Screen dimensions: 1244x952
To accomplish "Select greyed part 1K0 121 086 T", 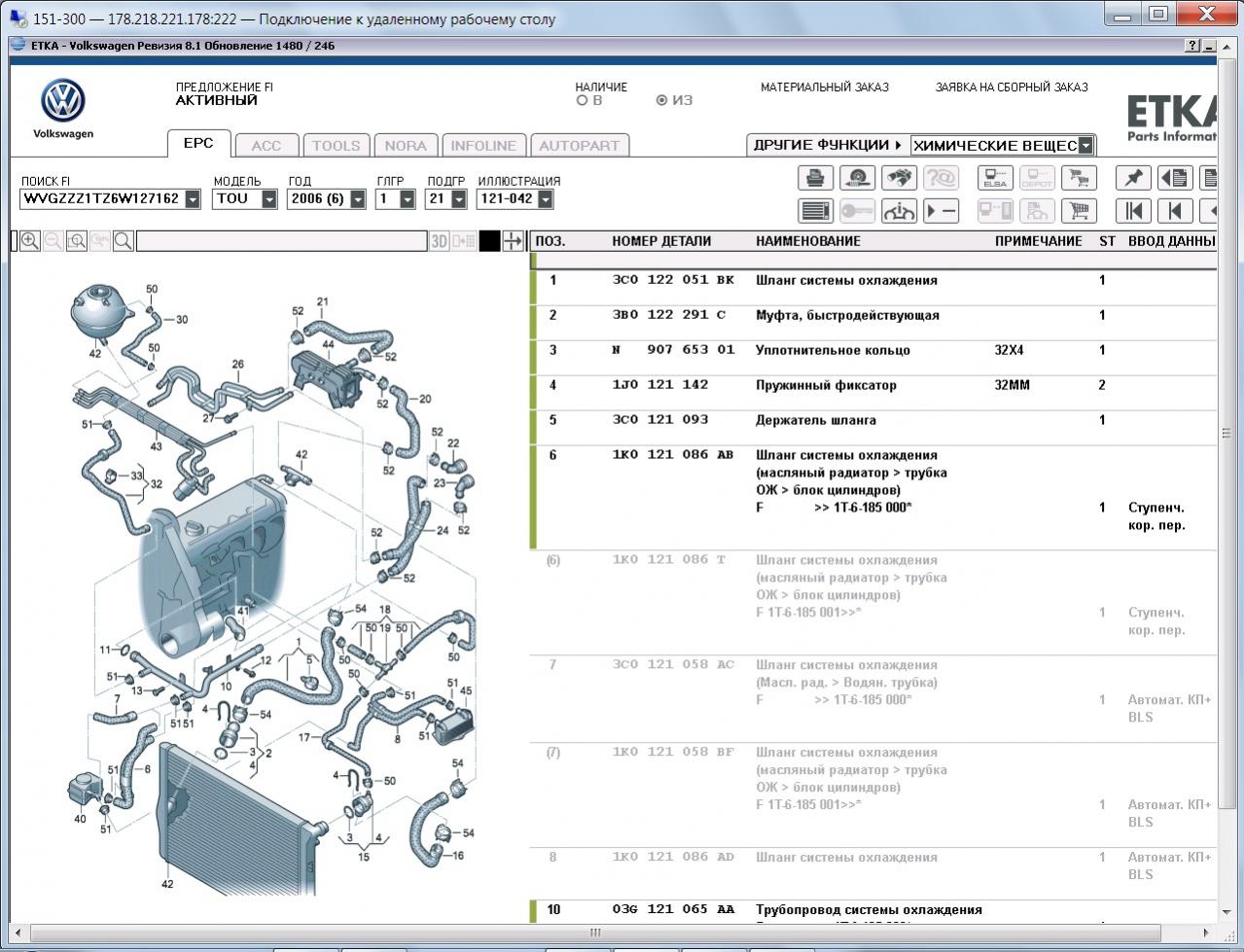I will coord(669,559).
